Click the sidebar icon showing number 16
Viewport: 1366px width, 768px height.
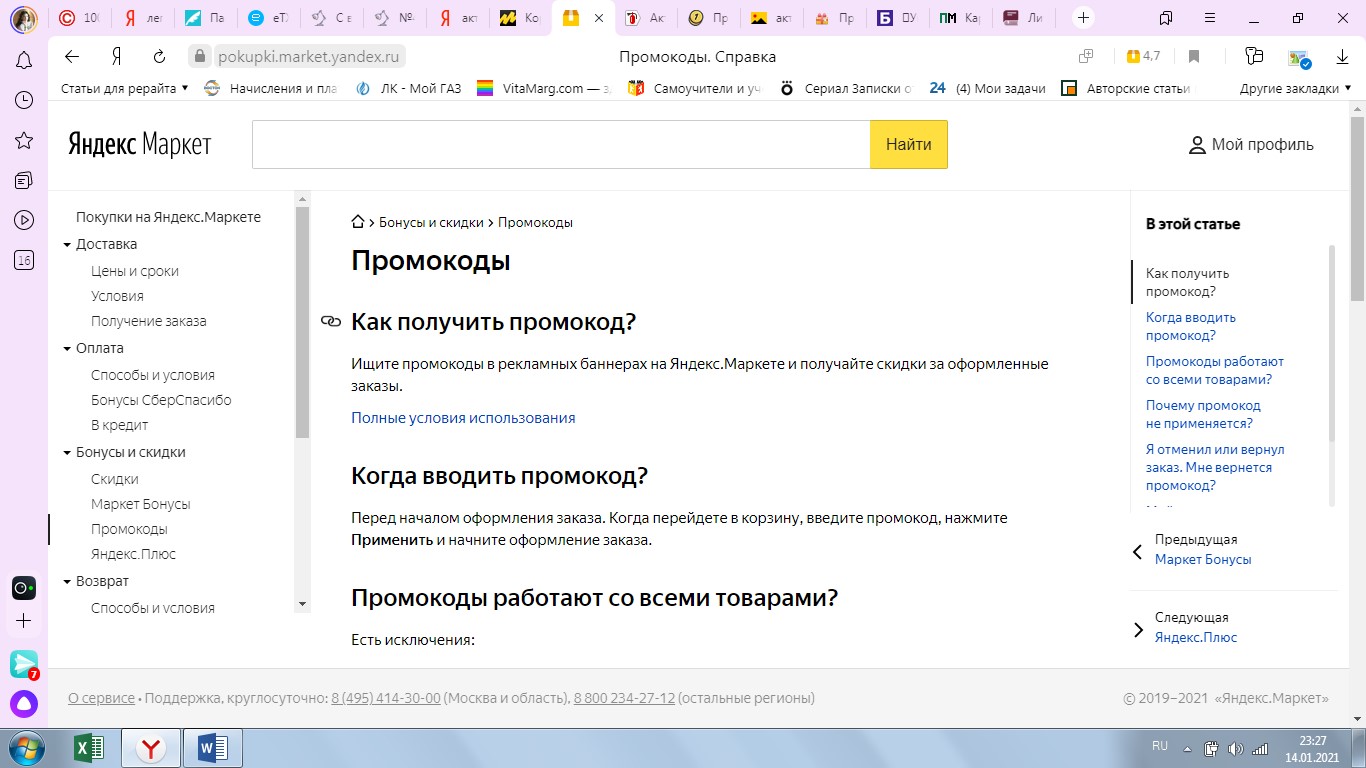click(24, 260)
